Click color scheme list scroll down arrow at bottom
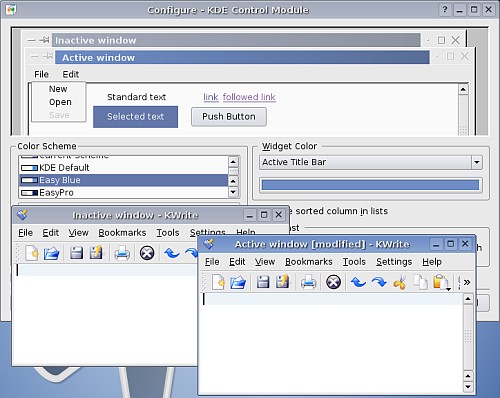 (x=233, y=192)
